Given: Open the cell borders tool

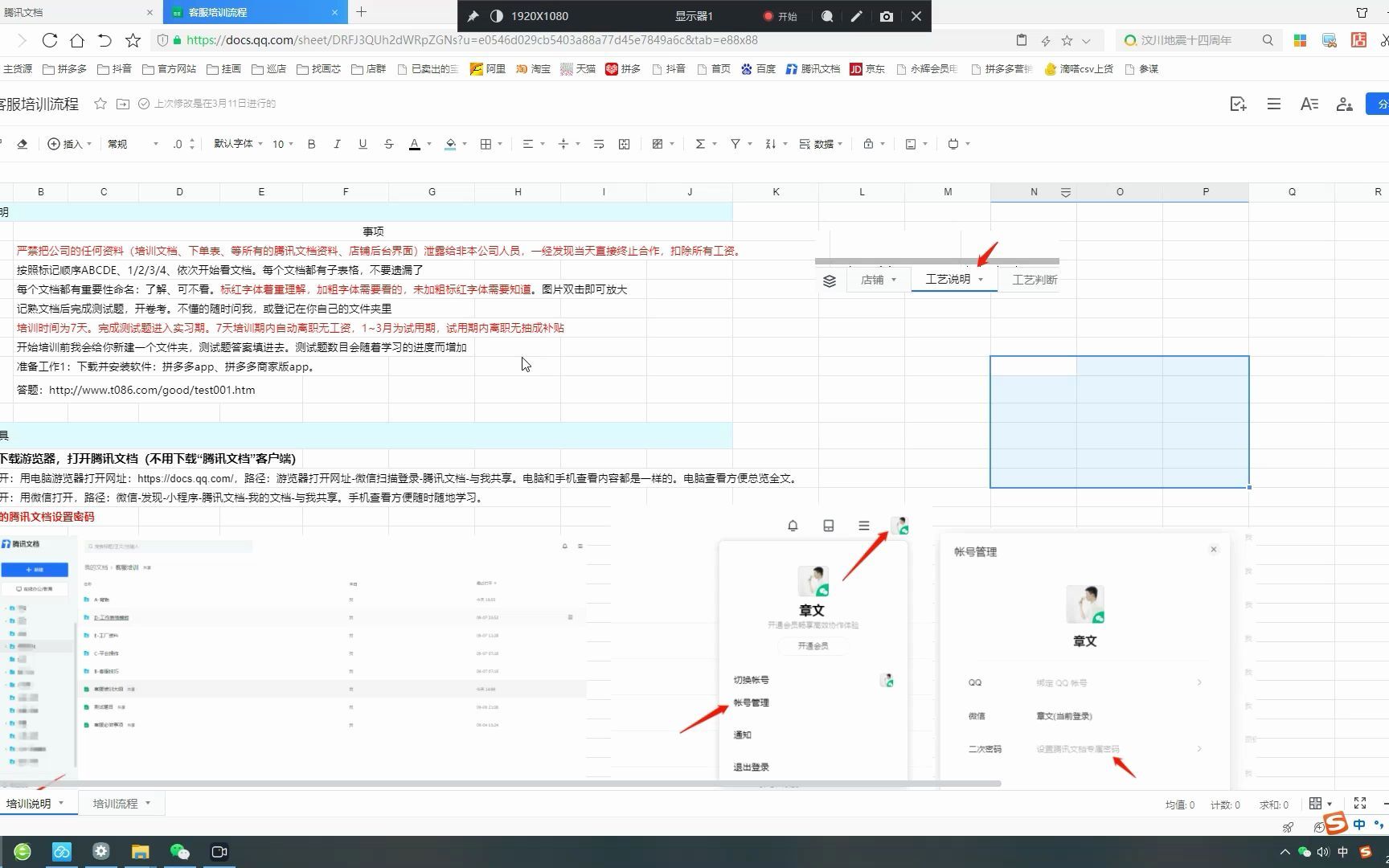Looking at the screenshot, I should (x=486, y=144).
